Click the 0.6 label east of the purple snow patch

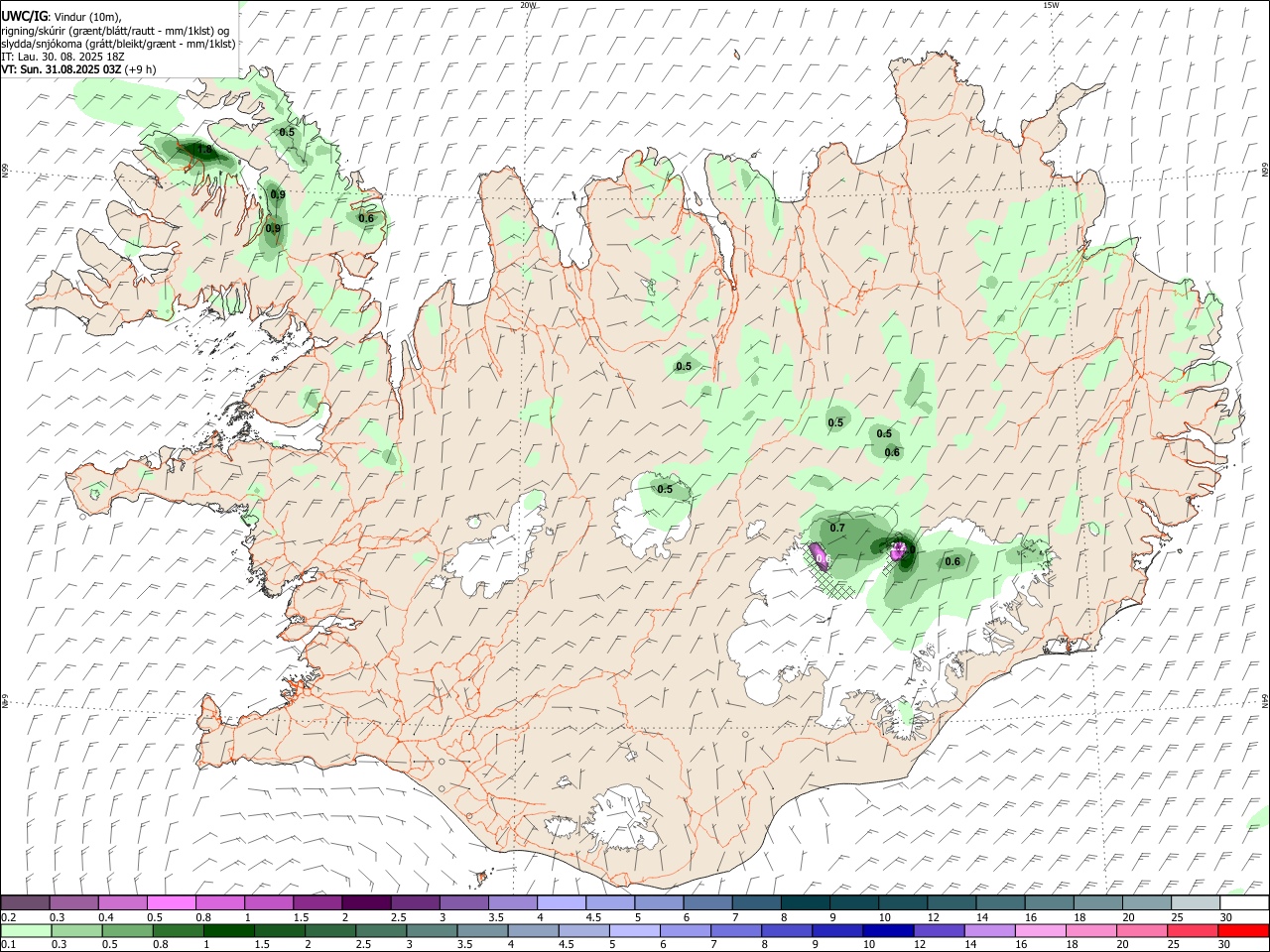(x=952, y=561)
